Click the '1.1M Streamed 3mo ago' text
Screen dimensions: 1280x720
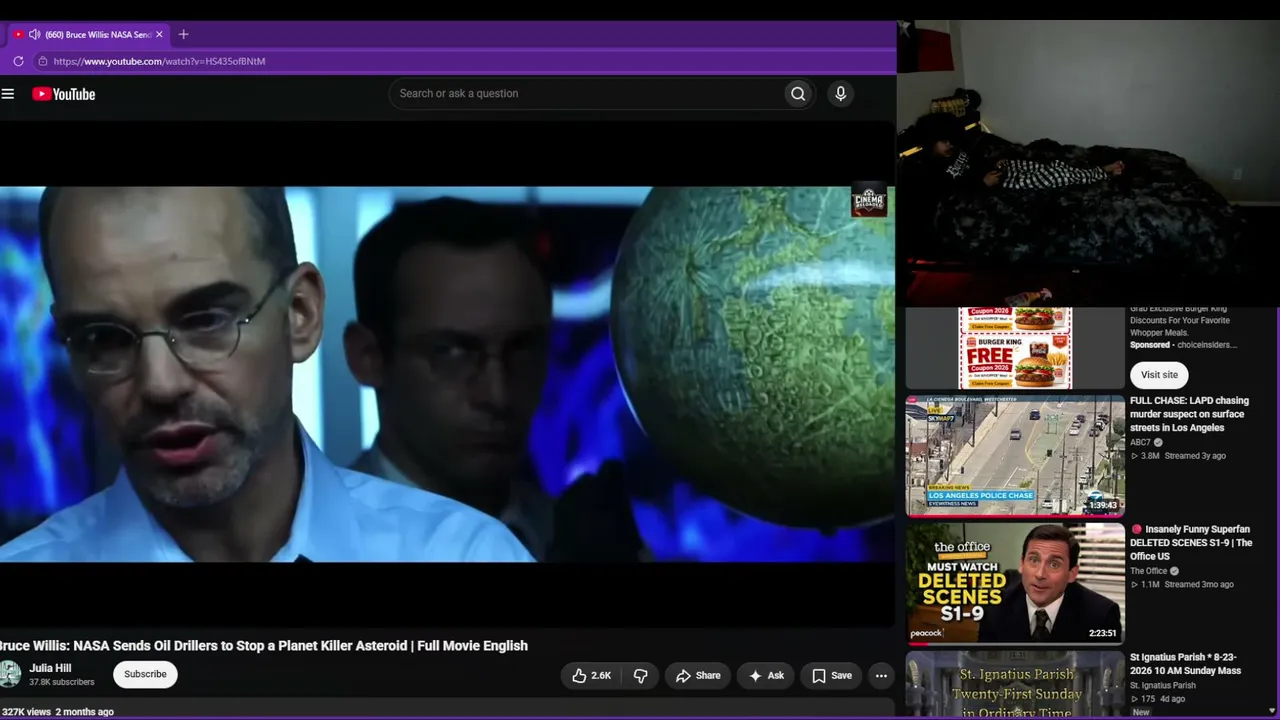coord(1183,584)
